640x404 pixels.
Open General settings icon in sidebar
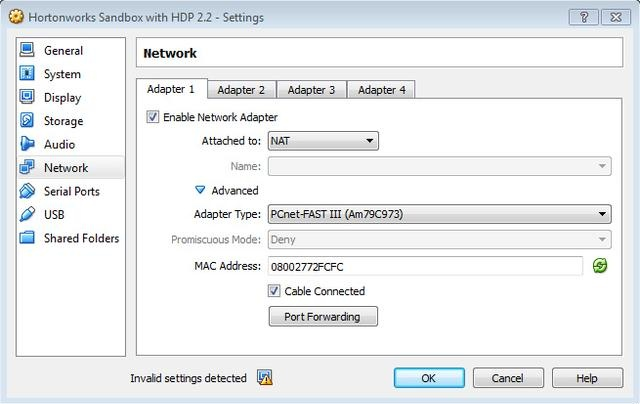tap(27, 51)
